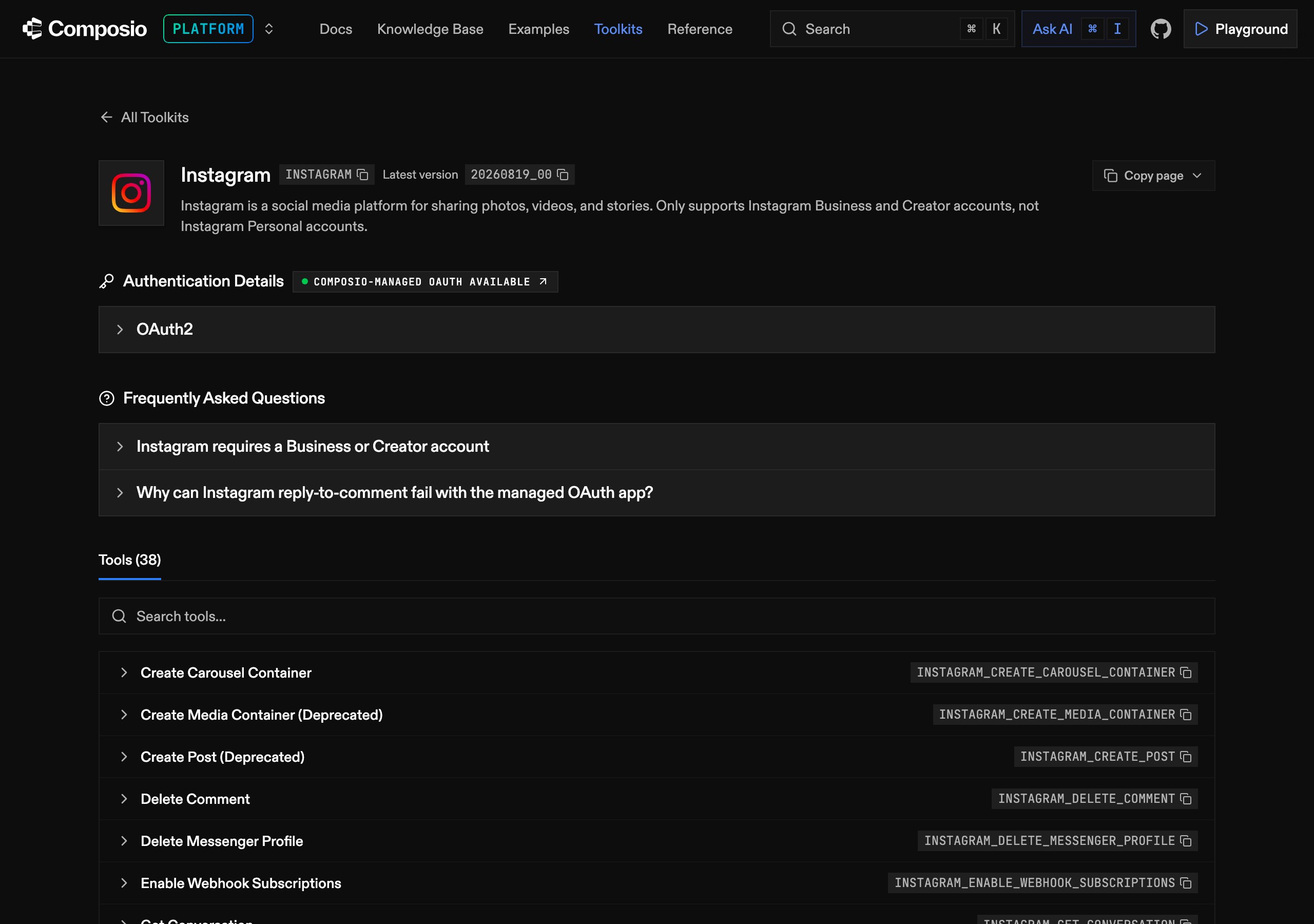The image size is (1314, 924).
Task: Copy INSTAGRAM_ENABLE_WEBHOOK_SUBSCRIPTIONS identifier
Action: (1186, 883)
